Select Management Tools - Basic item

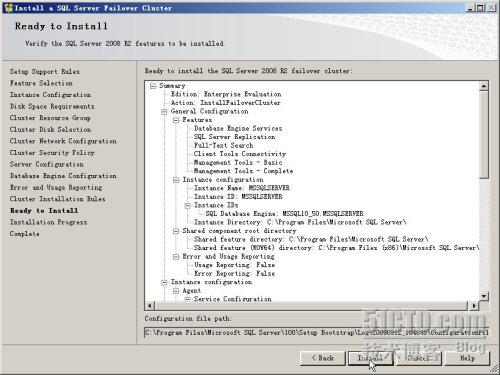238,163
